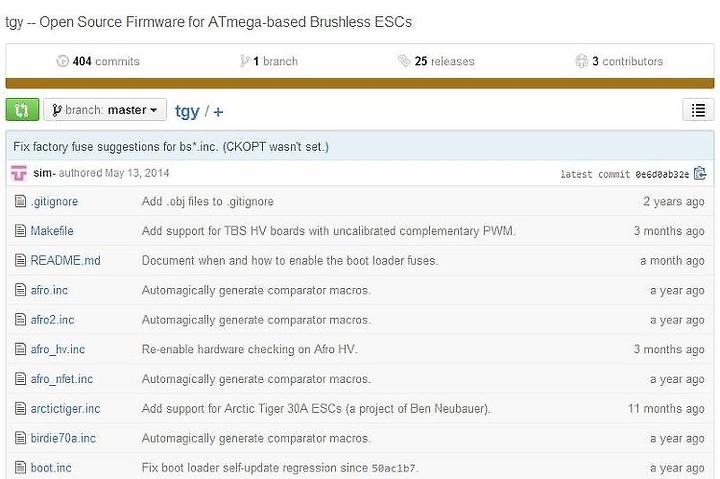
Task: Click the sim- user avatar
Action: pos(19,173)
